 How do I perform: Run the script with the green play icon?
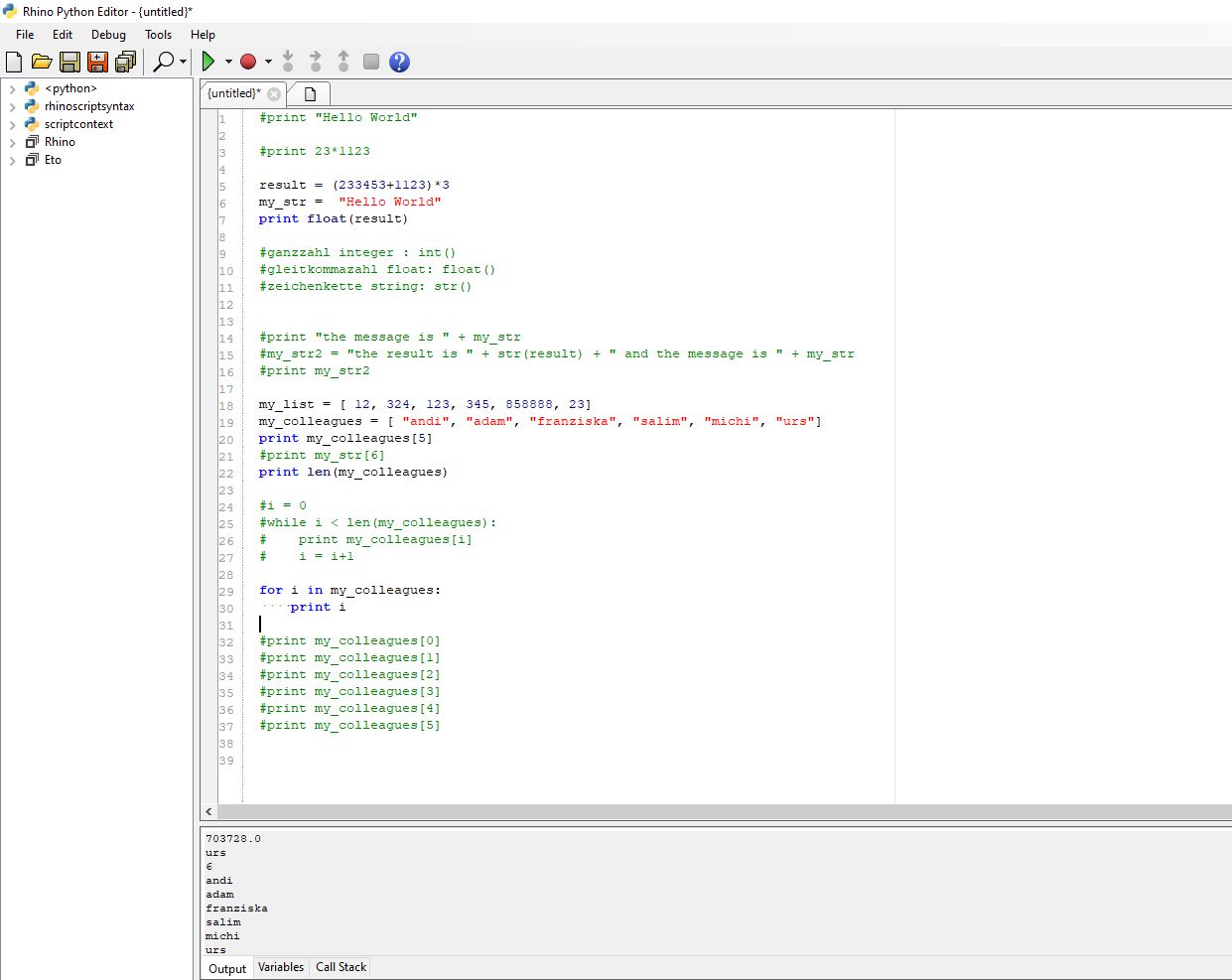coord(210,61)
